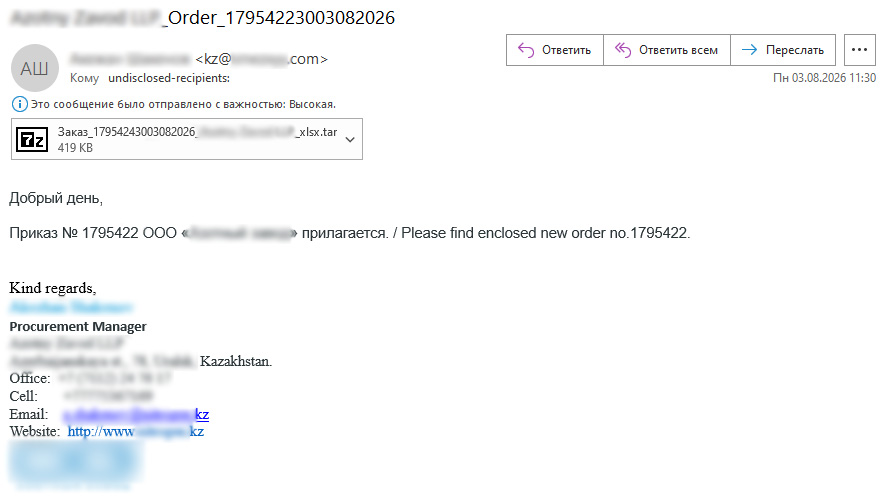Select the Заказ_17954243003082026 xlsx.tar attachment

(x=187, y=139)
